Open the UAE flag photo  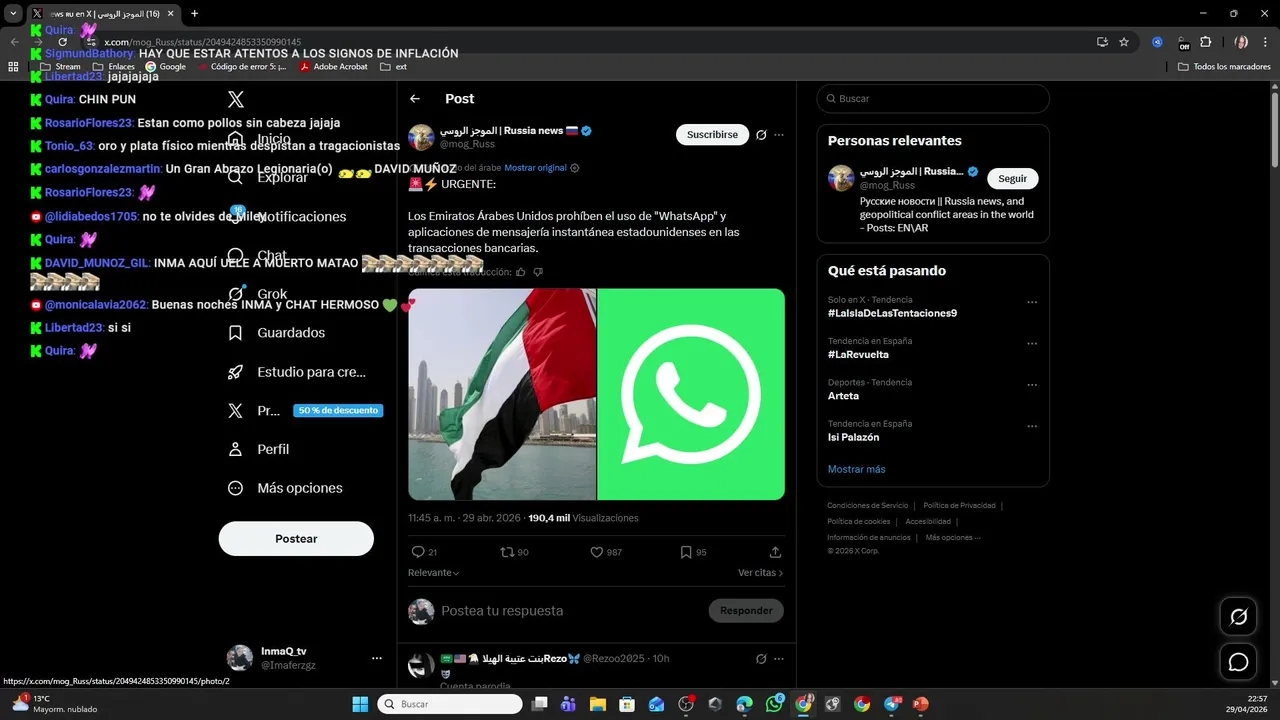click(x=502, y=394)
